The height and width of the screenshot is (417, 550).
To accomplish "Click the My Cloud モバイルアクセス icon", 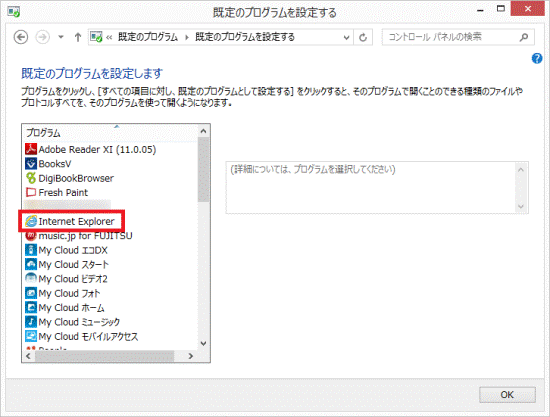I will coord(31,336).
